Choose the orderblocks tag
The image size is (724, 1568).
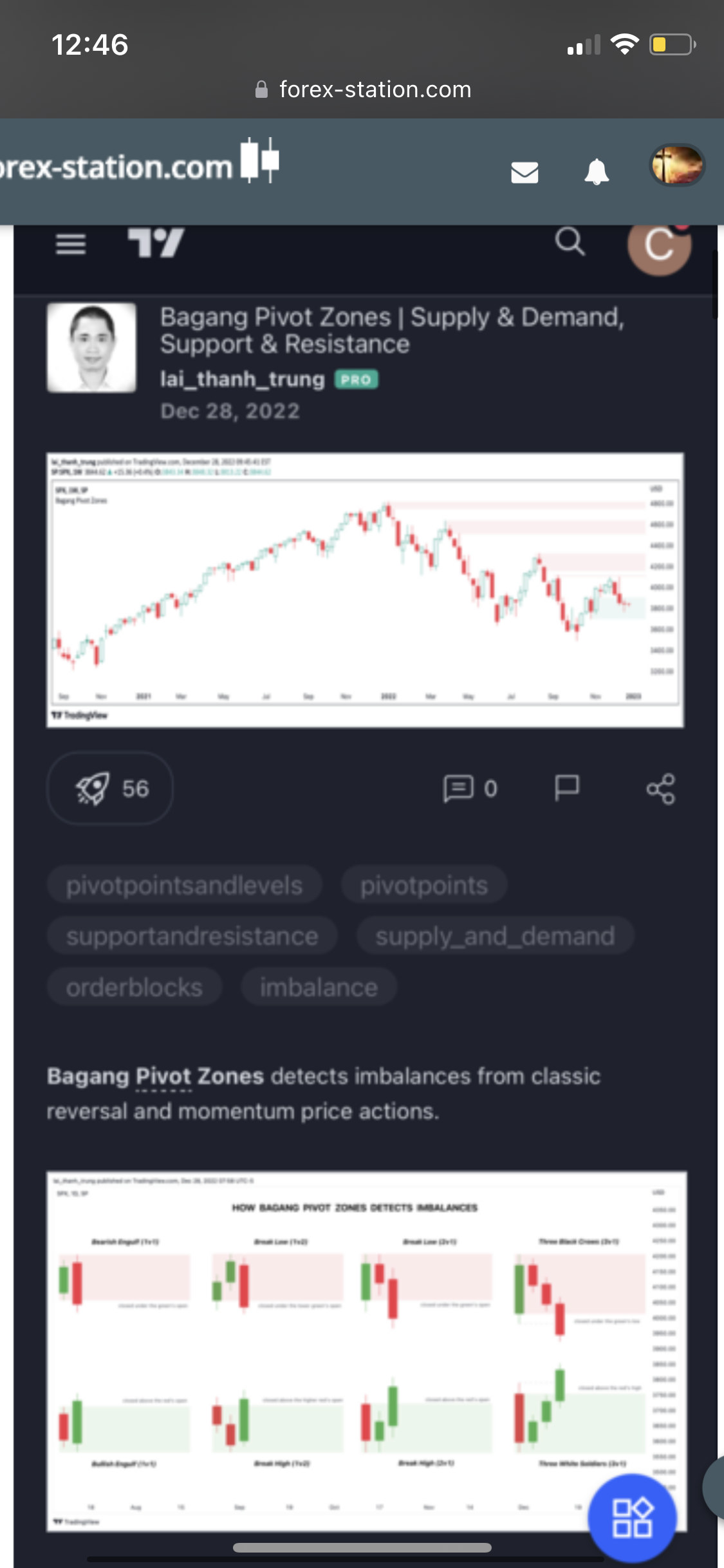pos(135,987)
